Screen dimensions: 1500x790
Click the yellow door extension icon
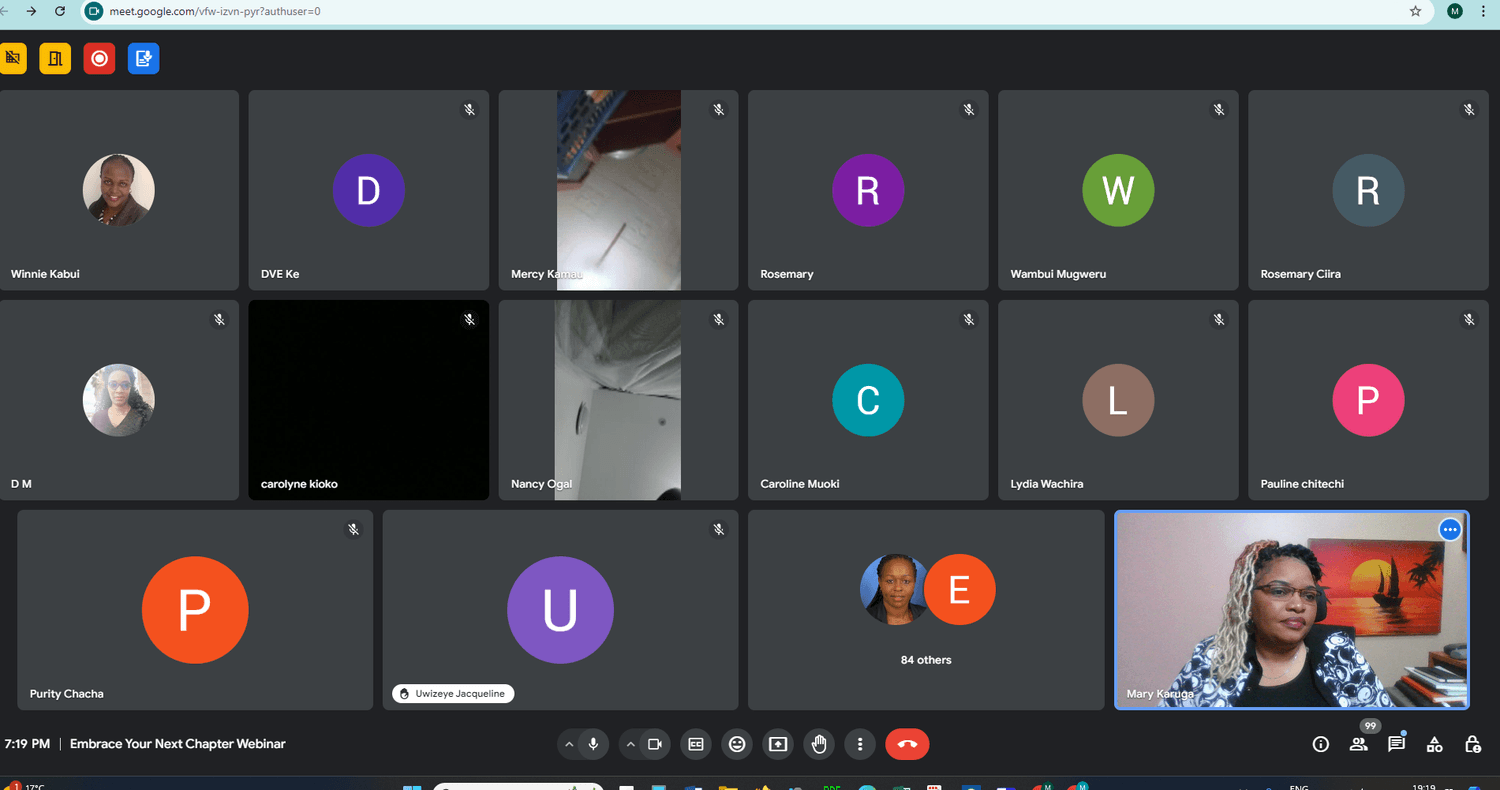pyautogui.click(x=55, y=58)
